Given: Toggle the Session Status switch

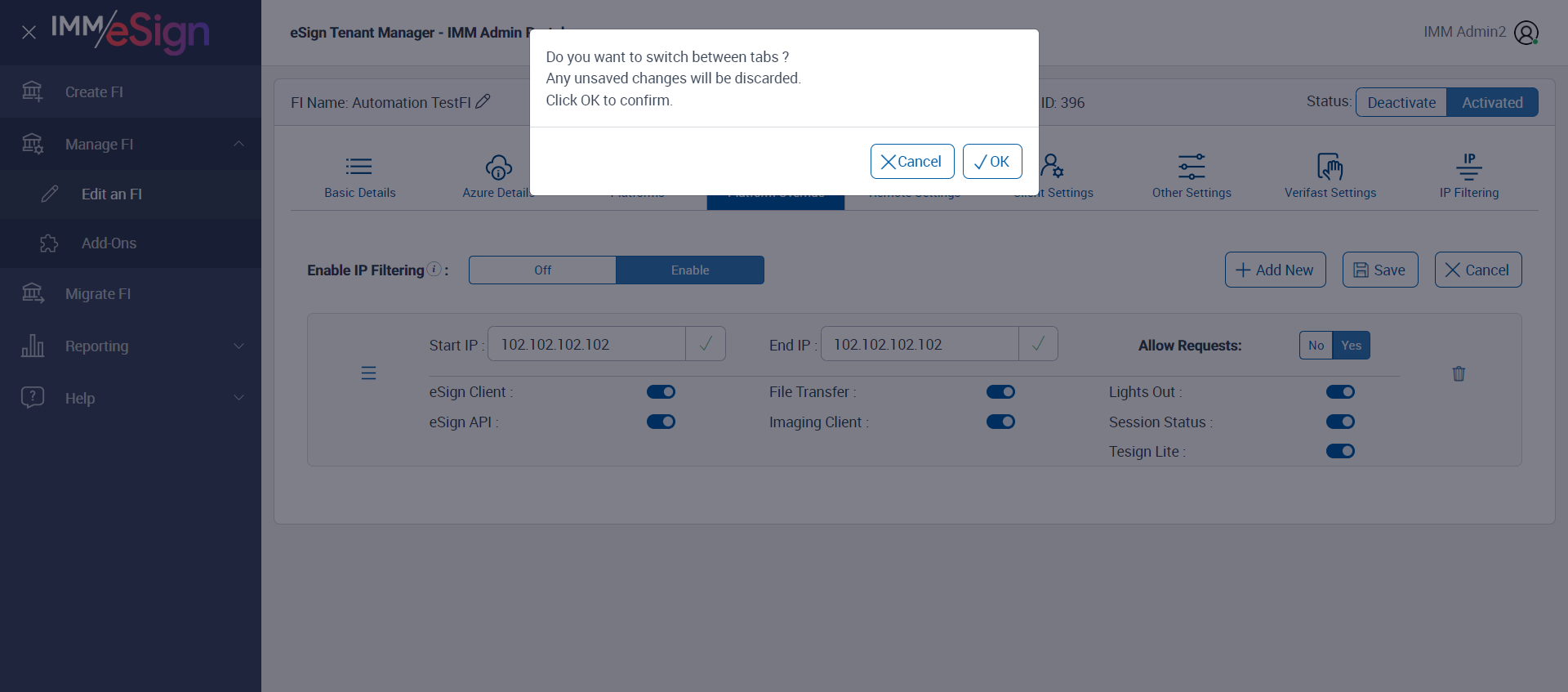Looking at the screenshot, I should pyautogui.click(x=1340, y=422).
